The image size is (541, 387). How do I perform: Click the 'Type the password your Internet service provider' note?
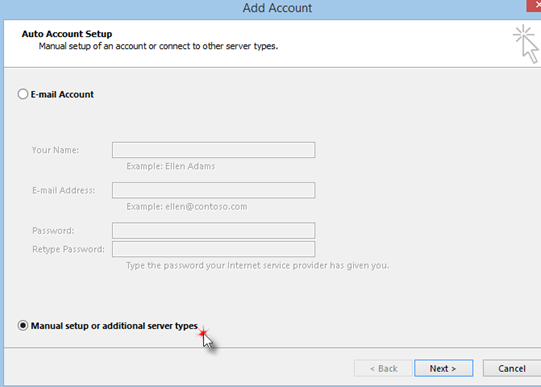click(258, 266)
